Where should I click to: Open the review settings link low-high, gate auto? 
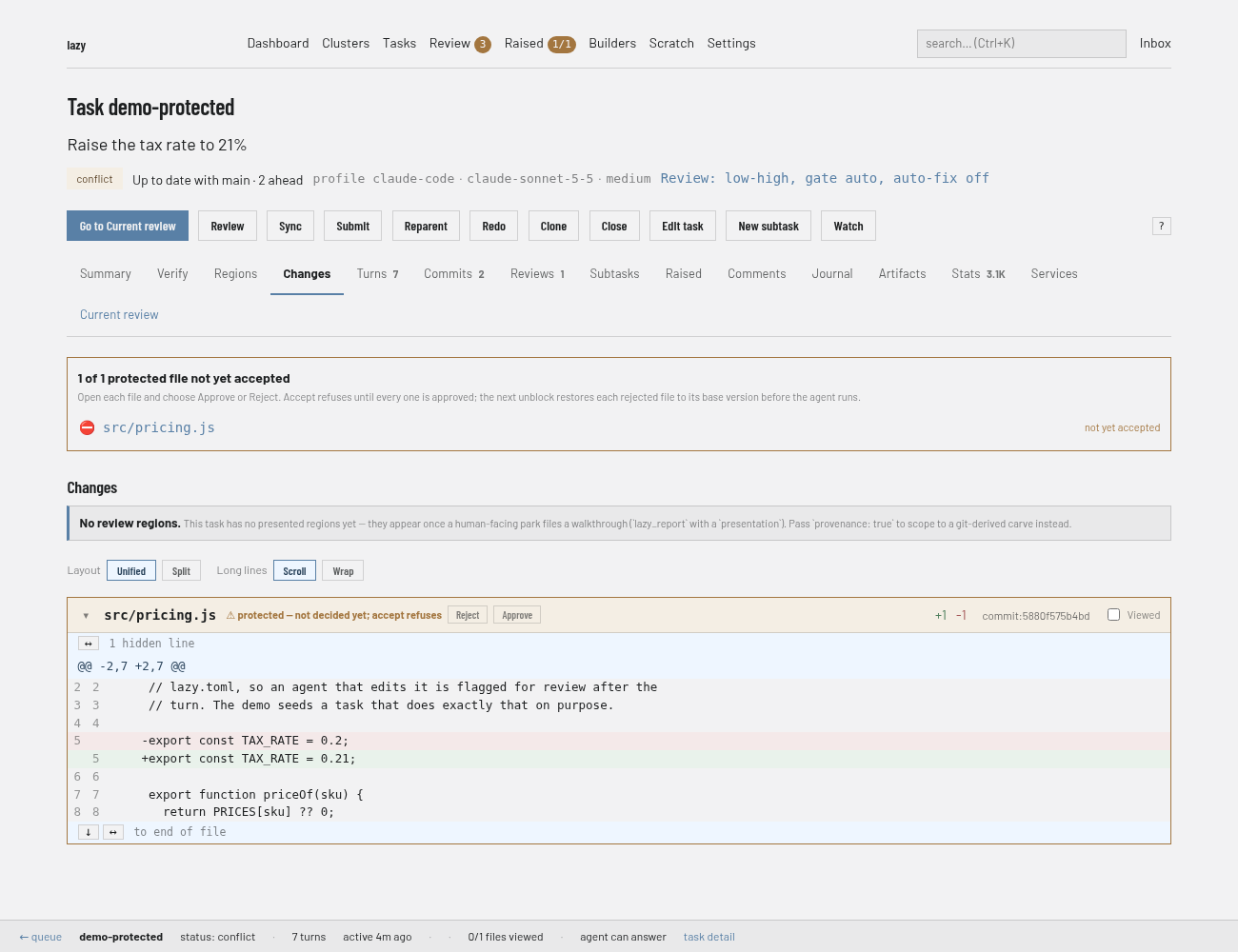825,178
